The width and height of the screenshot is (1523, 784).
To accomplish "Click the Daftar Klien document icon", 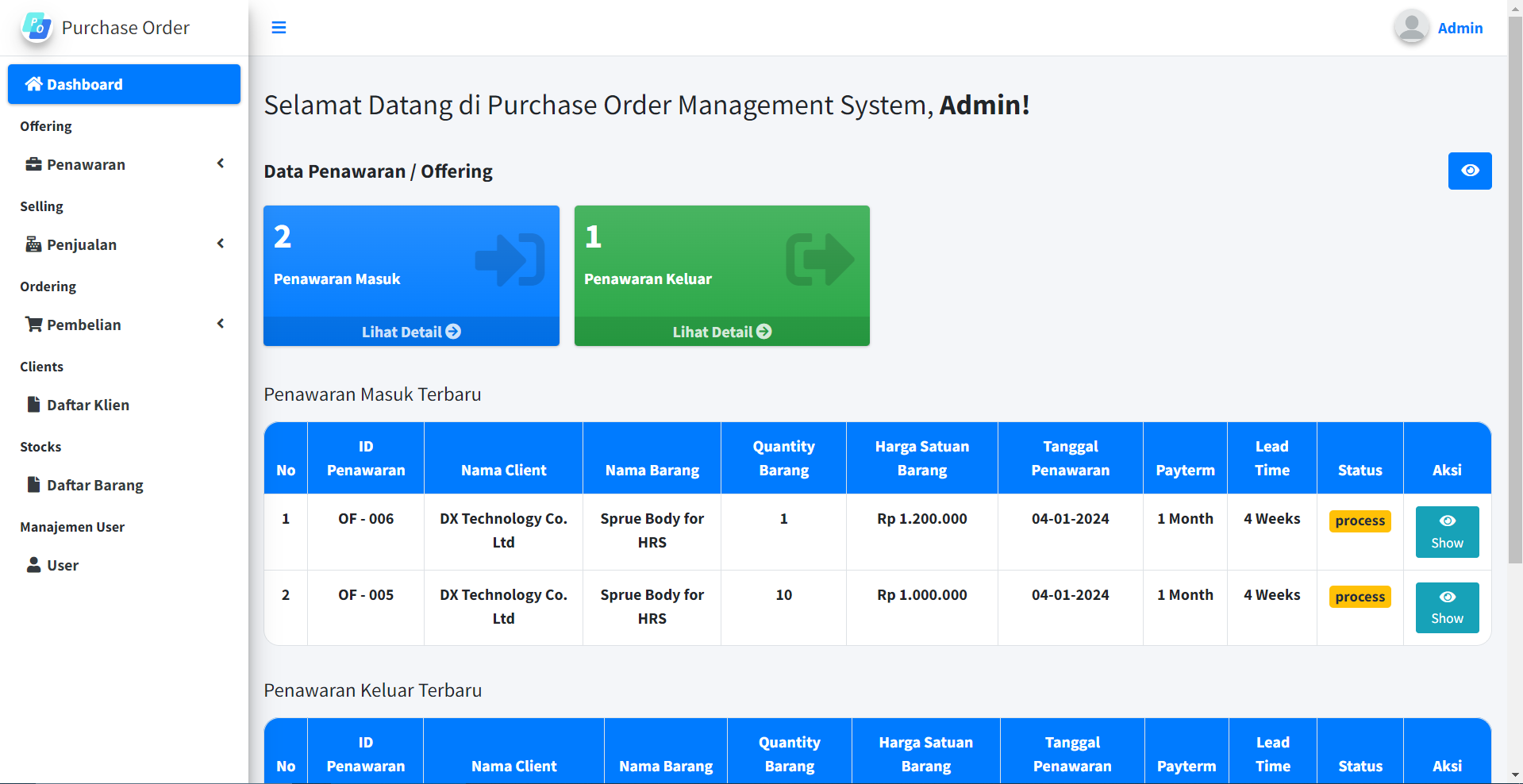I will [x=33, y=405].
